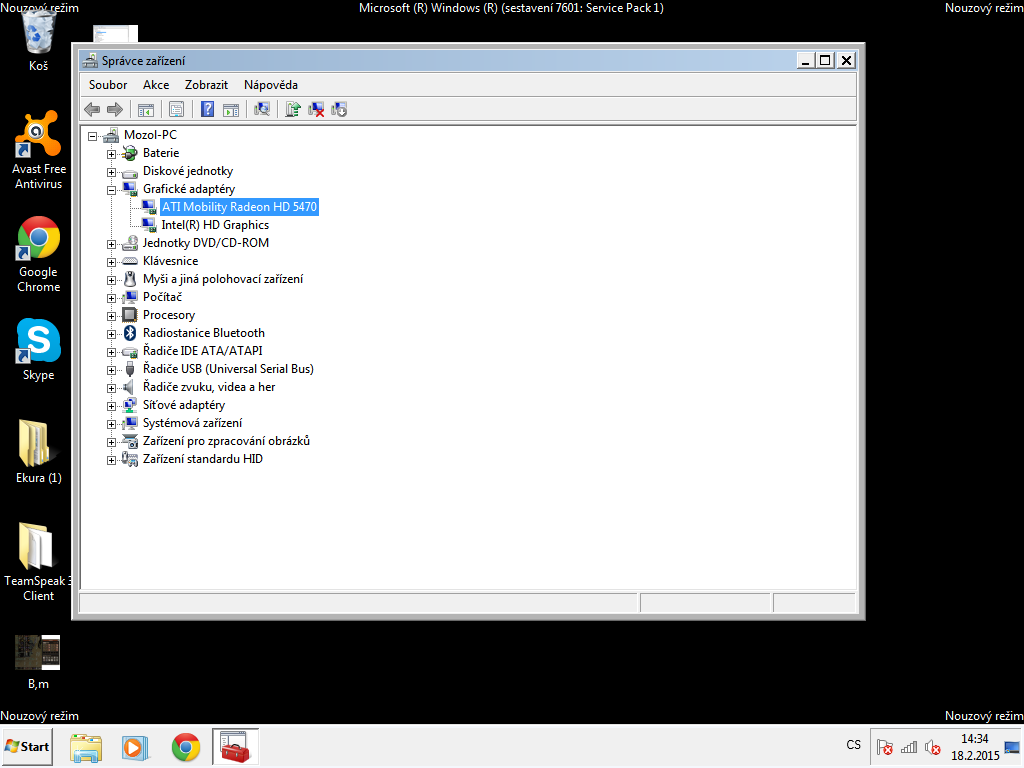Expand Zařízení pro zpracování obrázků
Image resolution: width=1024 pixels, height=768 pixels.
tap(112, 443)
